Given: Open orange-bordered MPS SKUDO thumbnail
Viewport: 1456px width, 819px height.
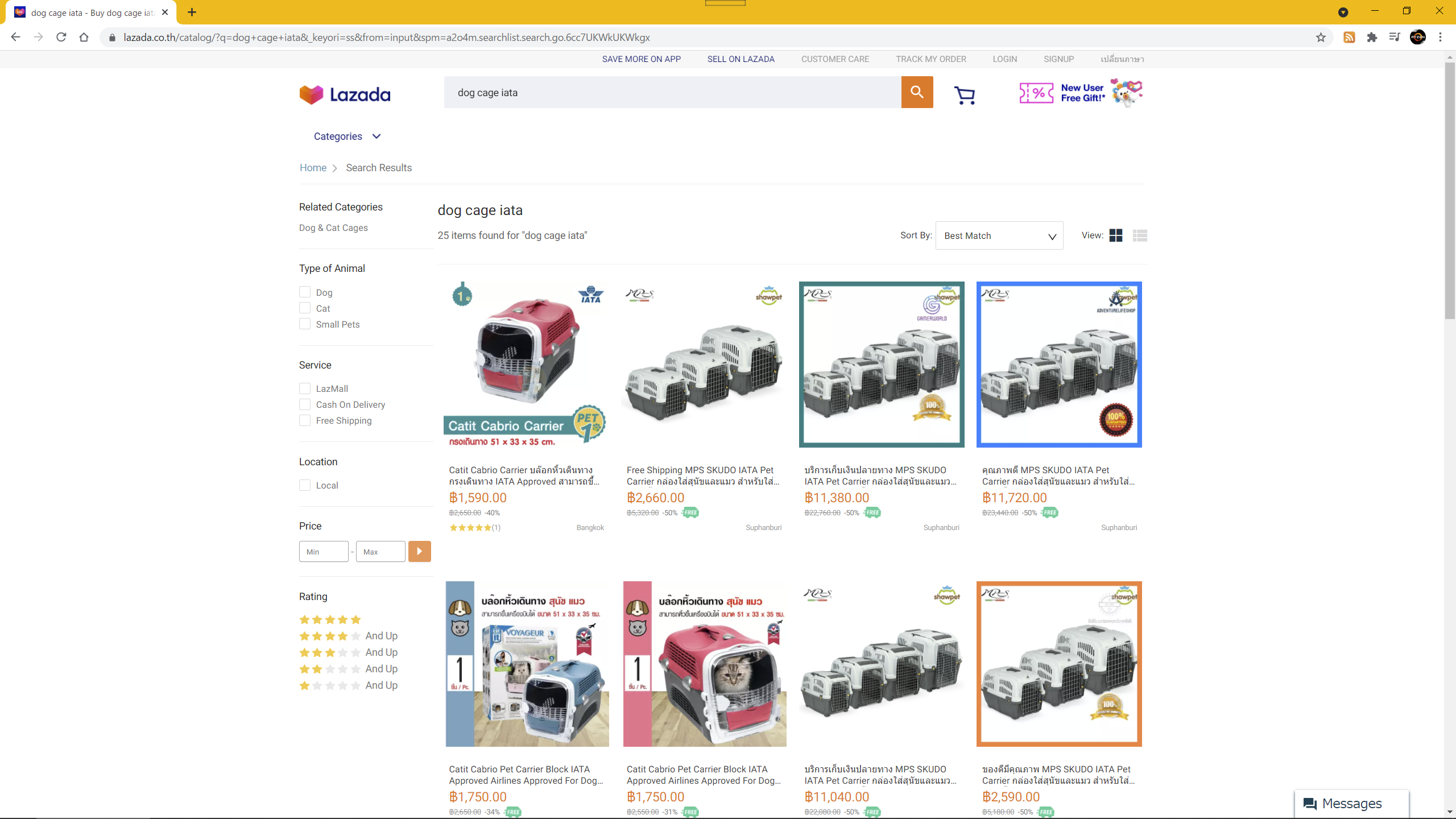Looking at the screenshot, I should [1059, 664].
